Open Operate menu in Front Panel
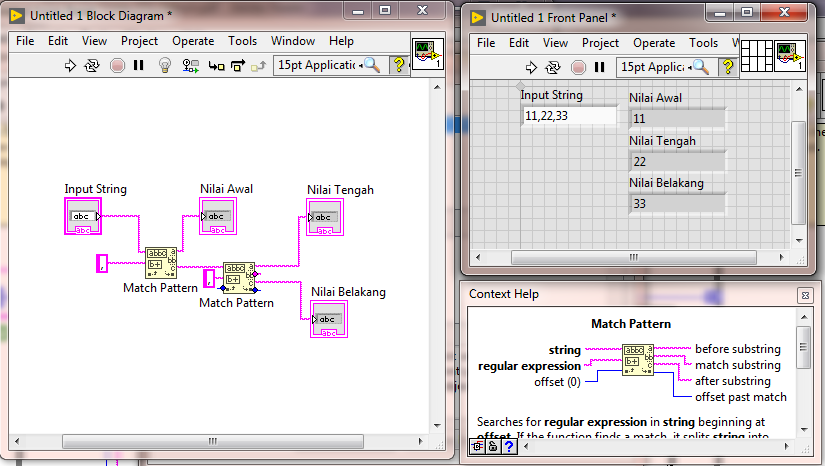825x466 pixels. point(654,43)
